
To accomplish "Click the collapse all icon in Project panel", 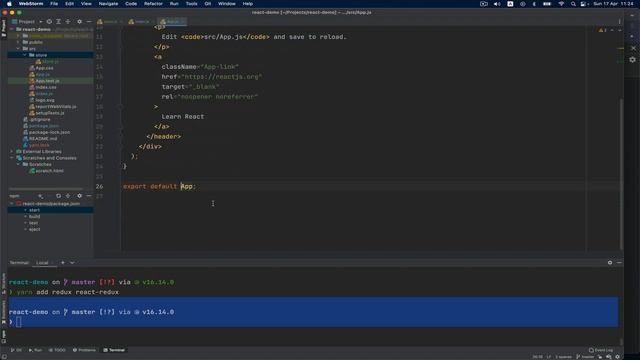I will (68, 21).
